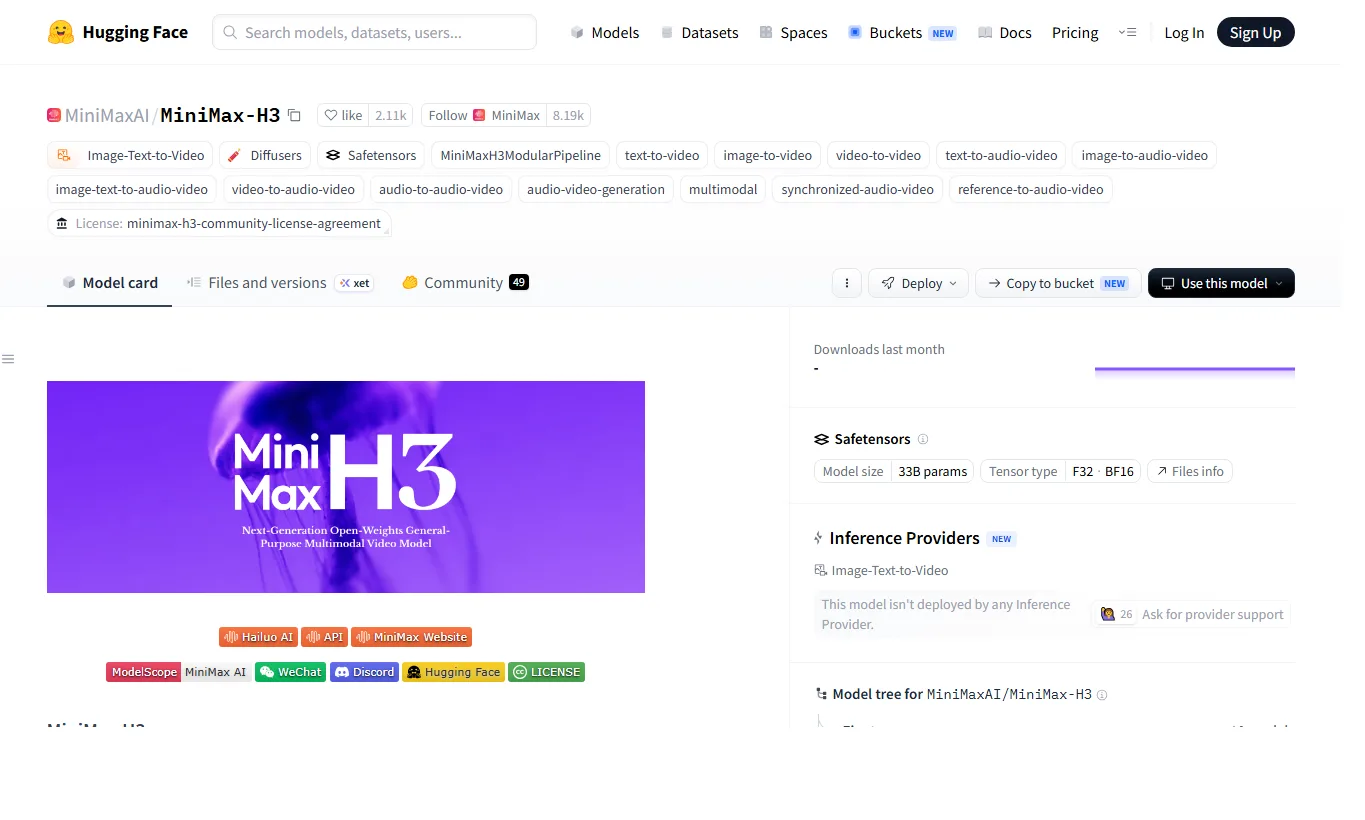Screen dimensions: 1365x820
Task: Open the Hailuo AI badge
Action: pyautogui.click(x=258, y=637)
